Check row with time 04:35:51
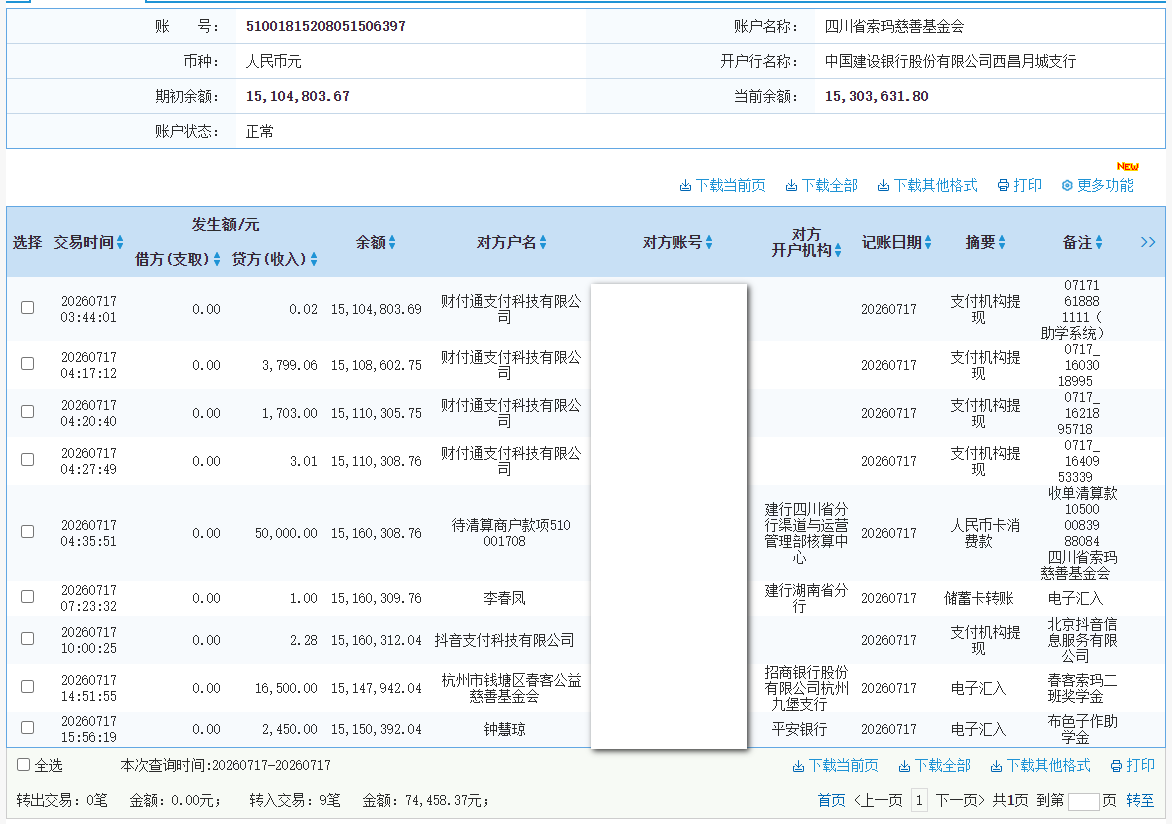 pos(28,532)
